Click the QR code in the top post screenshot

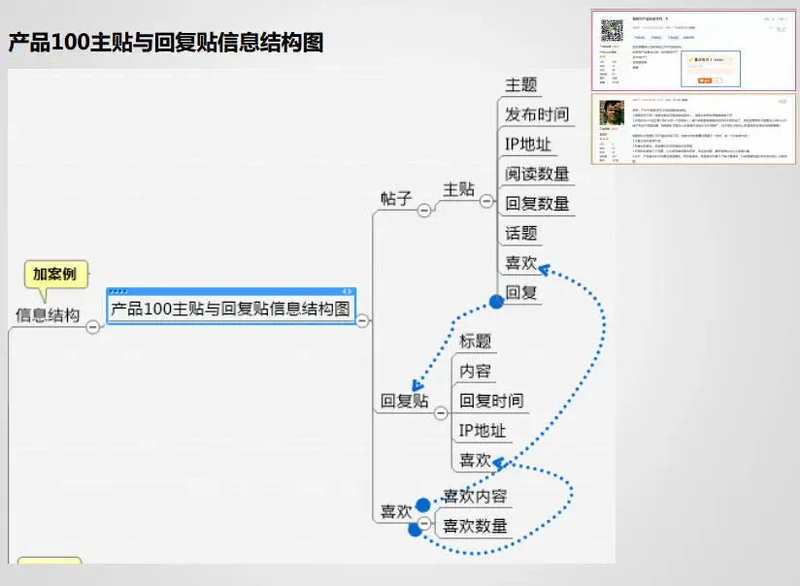[612, 30]
